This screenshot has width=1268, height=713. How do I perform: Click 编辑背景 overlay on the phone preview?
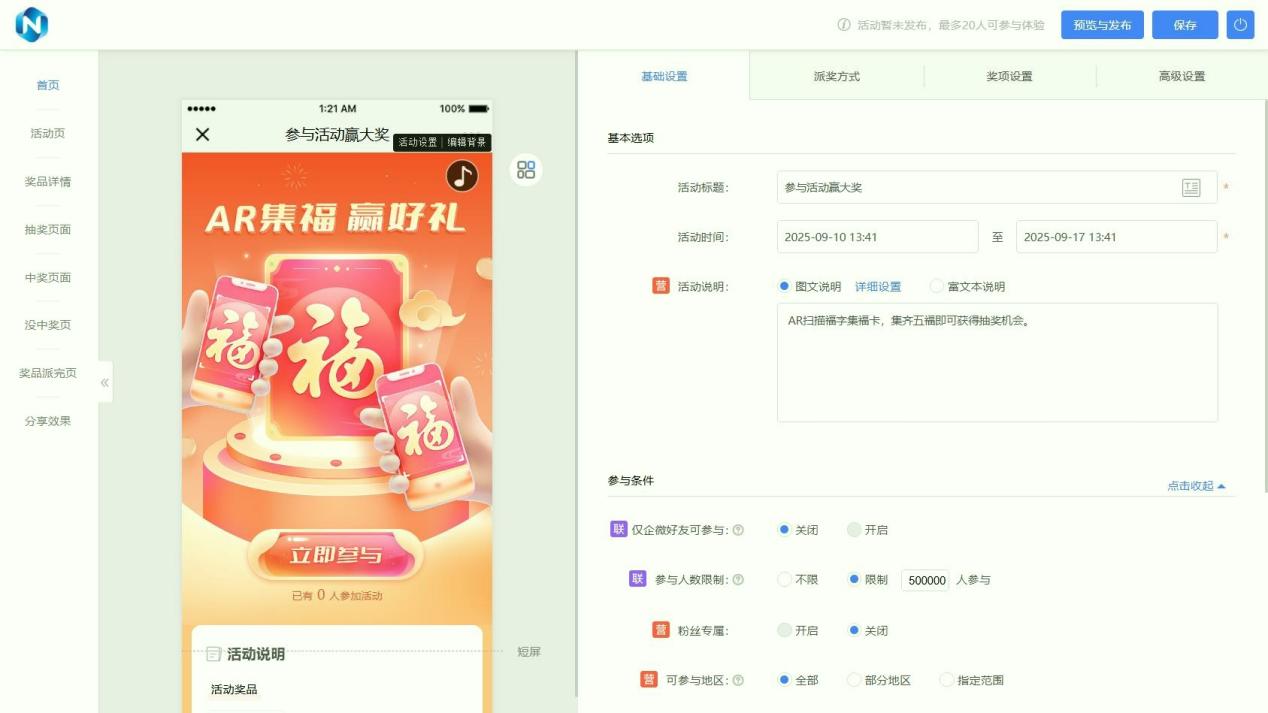[466, 143]
